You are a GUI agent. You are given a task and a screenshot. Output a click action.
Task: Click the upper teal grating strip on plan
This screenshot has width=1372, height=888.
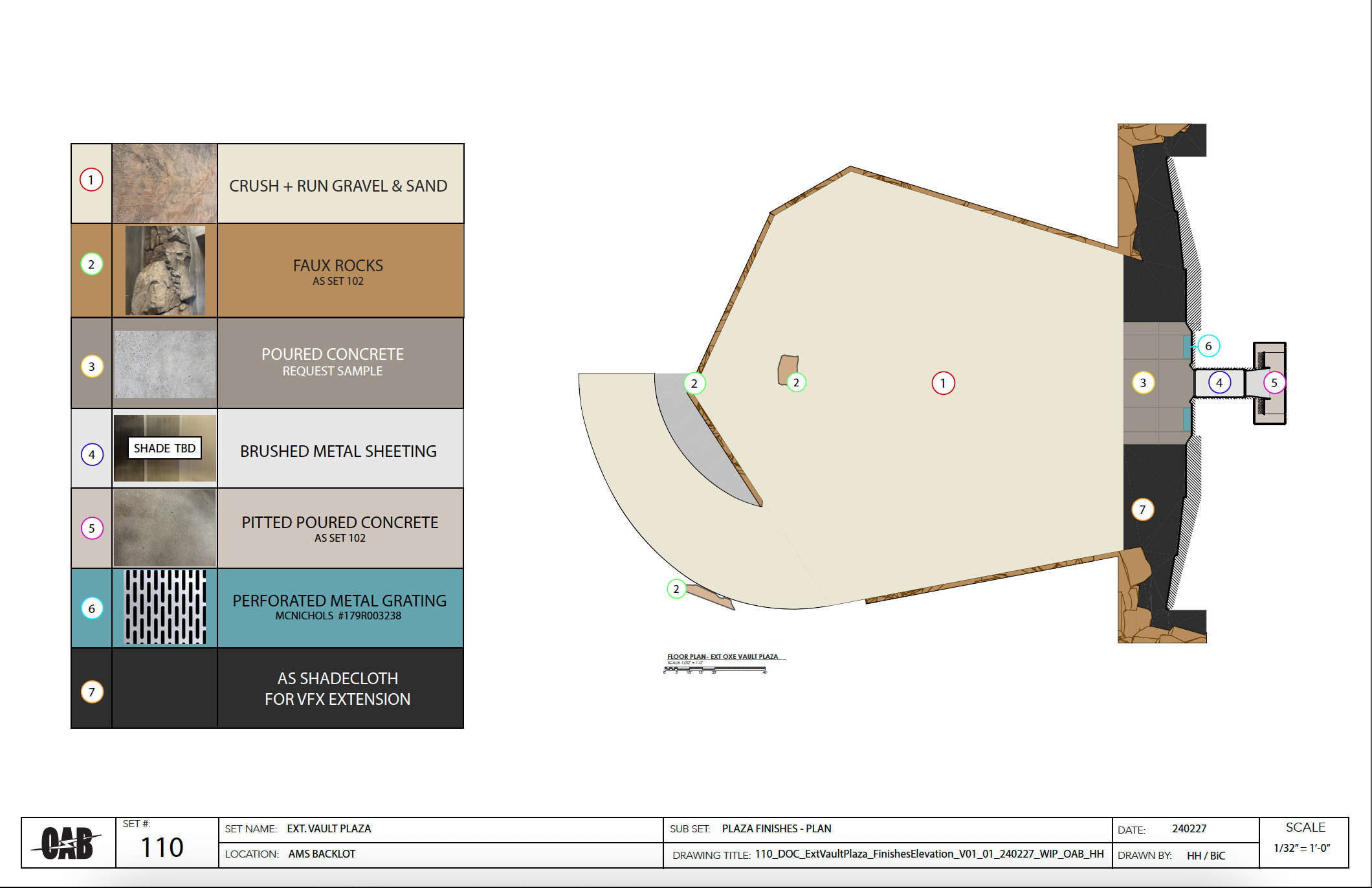point(1187,347)
